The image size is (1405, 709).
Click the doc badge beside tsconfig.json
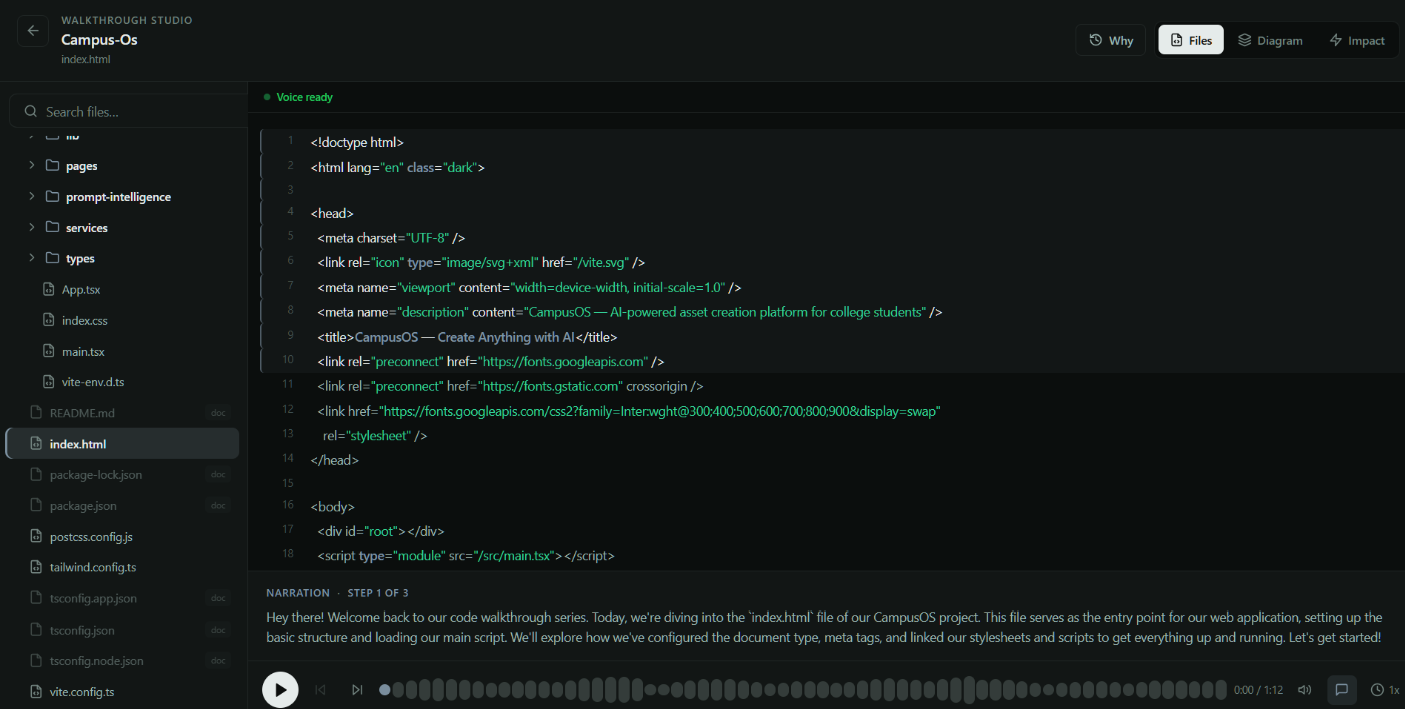(218, 630)
